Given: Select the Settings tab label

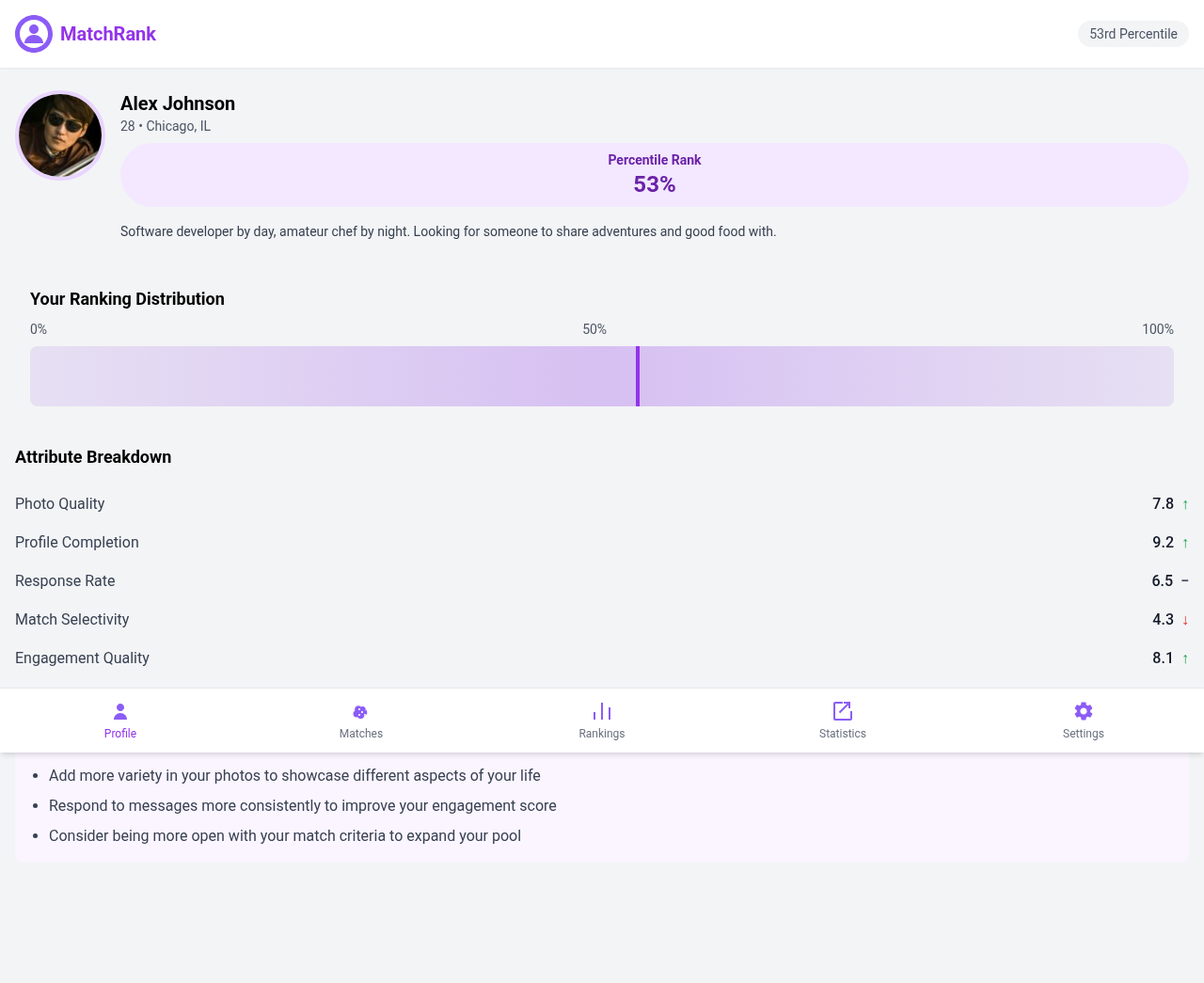Looking at the screenshot, I should click(x=1083, y=734).
